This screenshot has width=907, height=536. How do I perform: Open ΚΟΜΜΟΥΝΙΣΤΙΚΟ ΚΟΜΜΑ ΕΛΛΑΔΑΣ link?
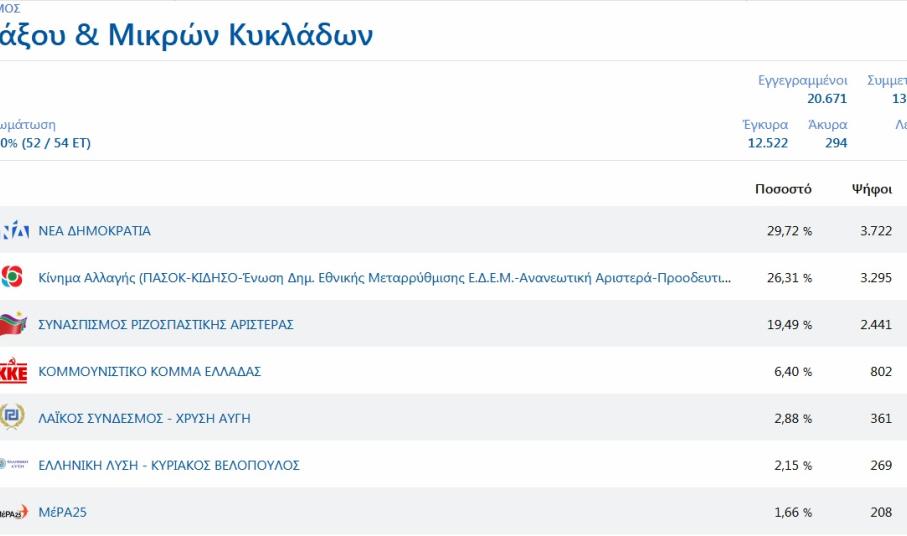[x=149, y=372]
